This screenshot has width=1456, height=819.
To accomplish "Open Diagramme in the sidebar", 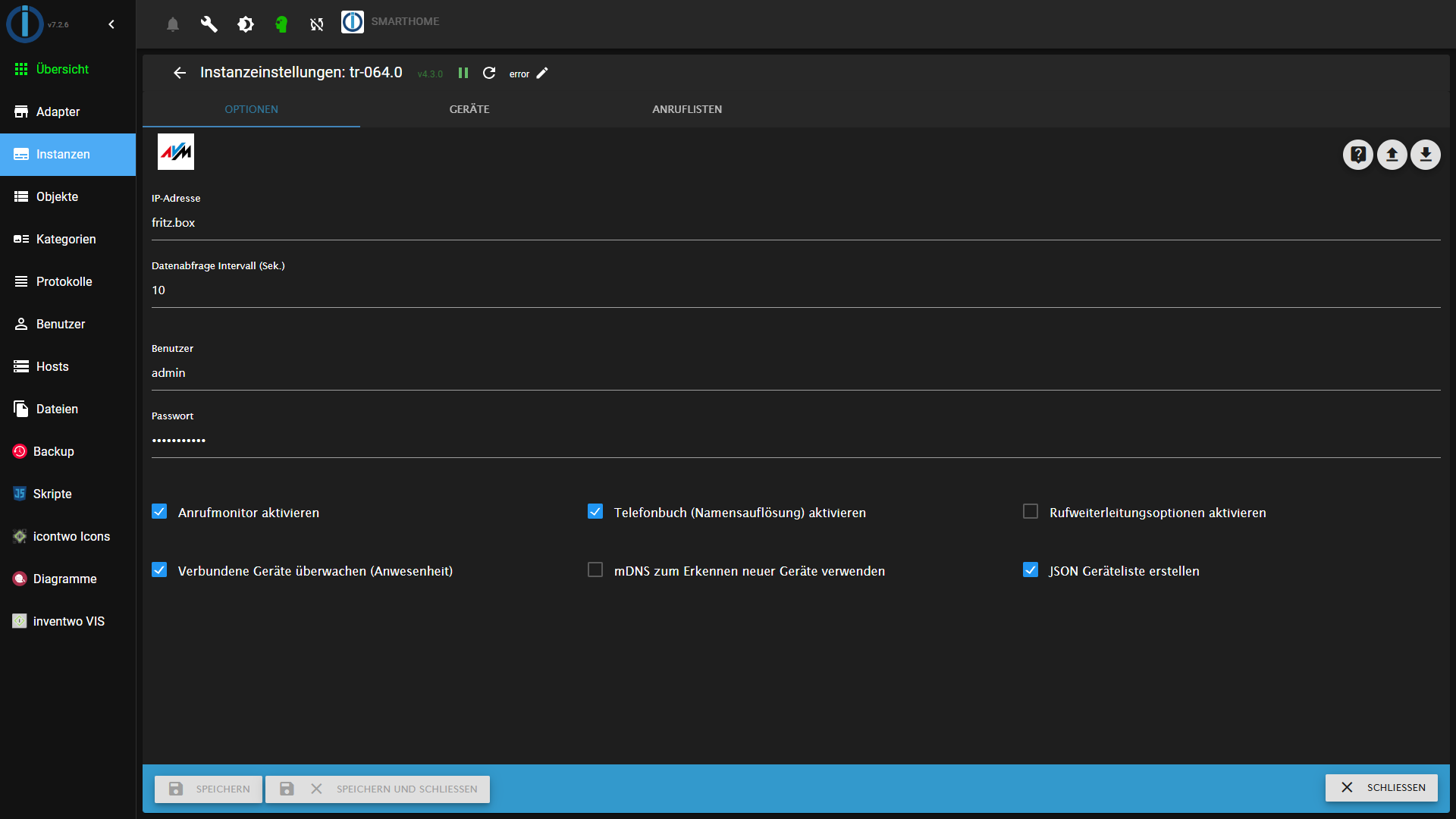I will [67, 579].
